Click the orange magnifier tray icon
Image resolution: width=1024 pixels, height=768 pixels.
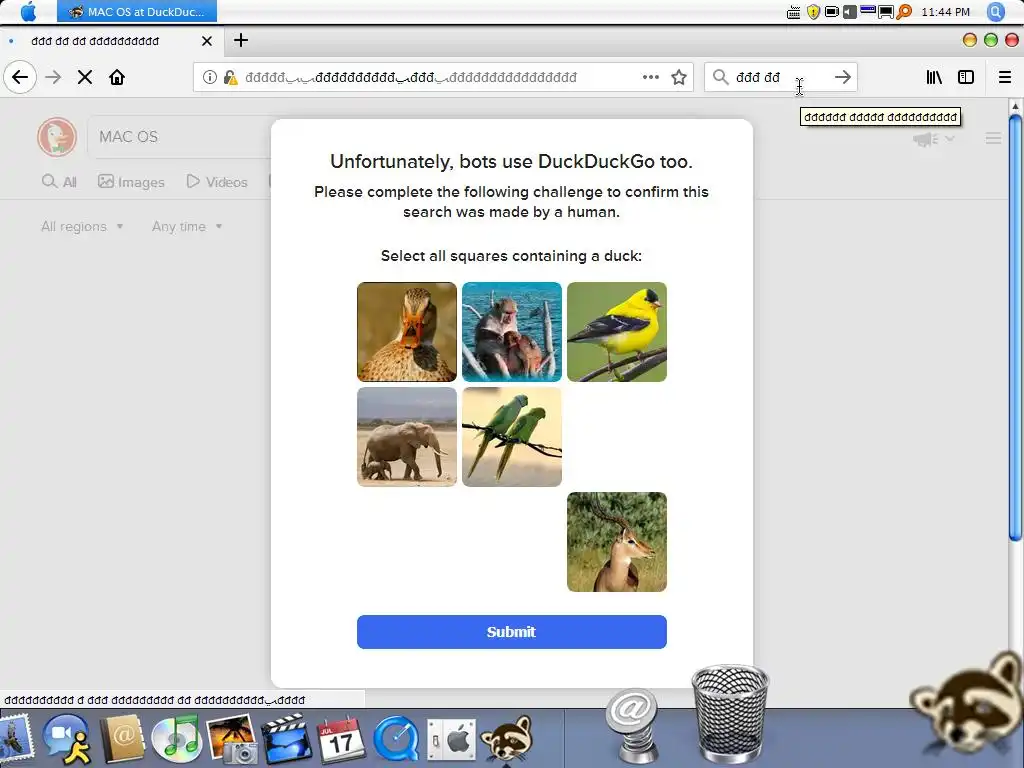click(904, 12)
